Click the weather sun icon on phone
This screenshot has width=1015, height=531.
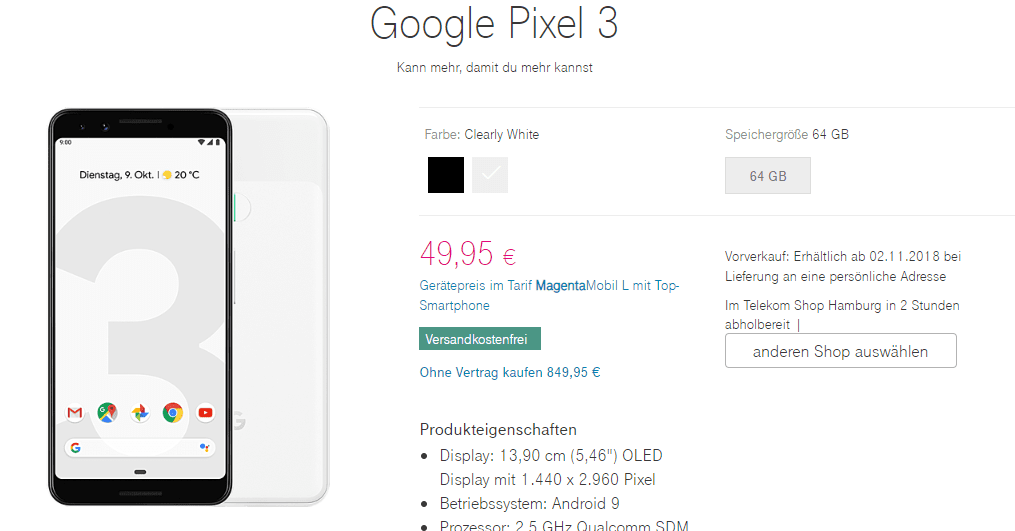[168, 175]
